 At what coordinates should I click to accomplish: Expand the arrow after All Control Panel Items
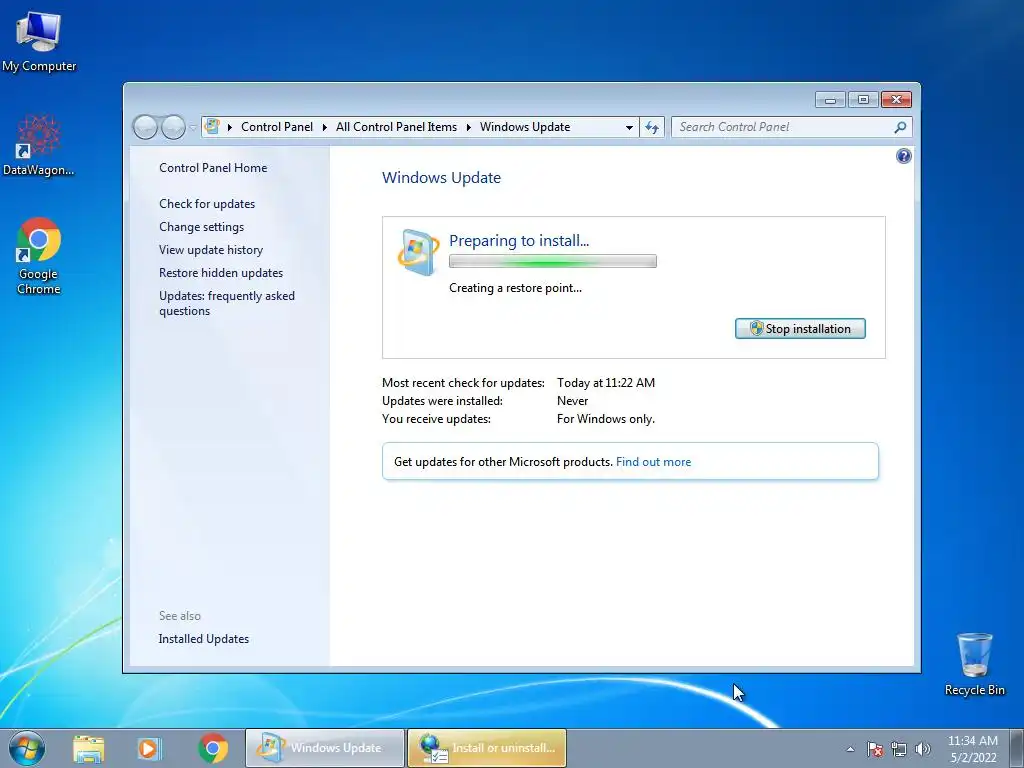tap(469, 127)
